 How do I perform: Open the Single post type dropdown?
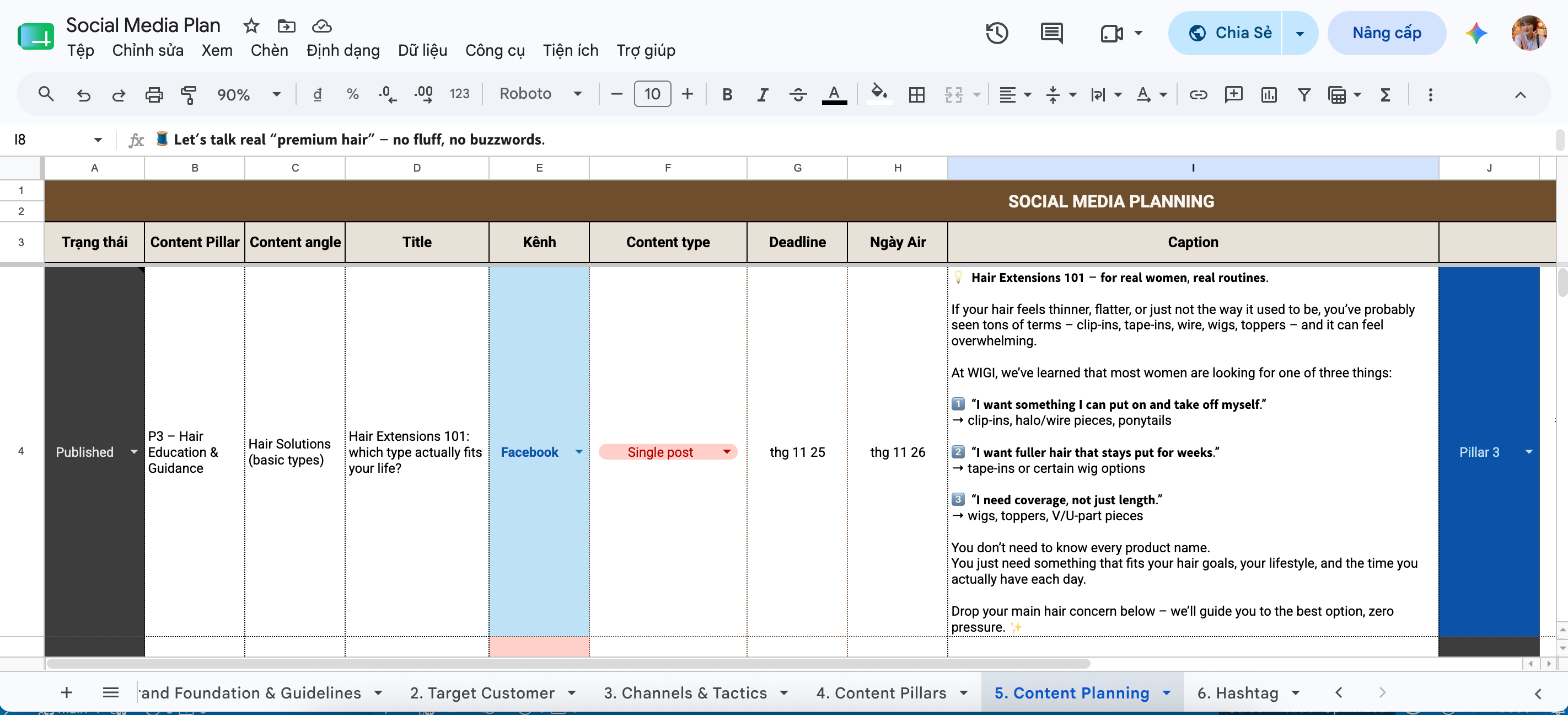coord(727,452)
